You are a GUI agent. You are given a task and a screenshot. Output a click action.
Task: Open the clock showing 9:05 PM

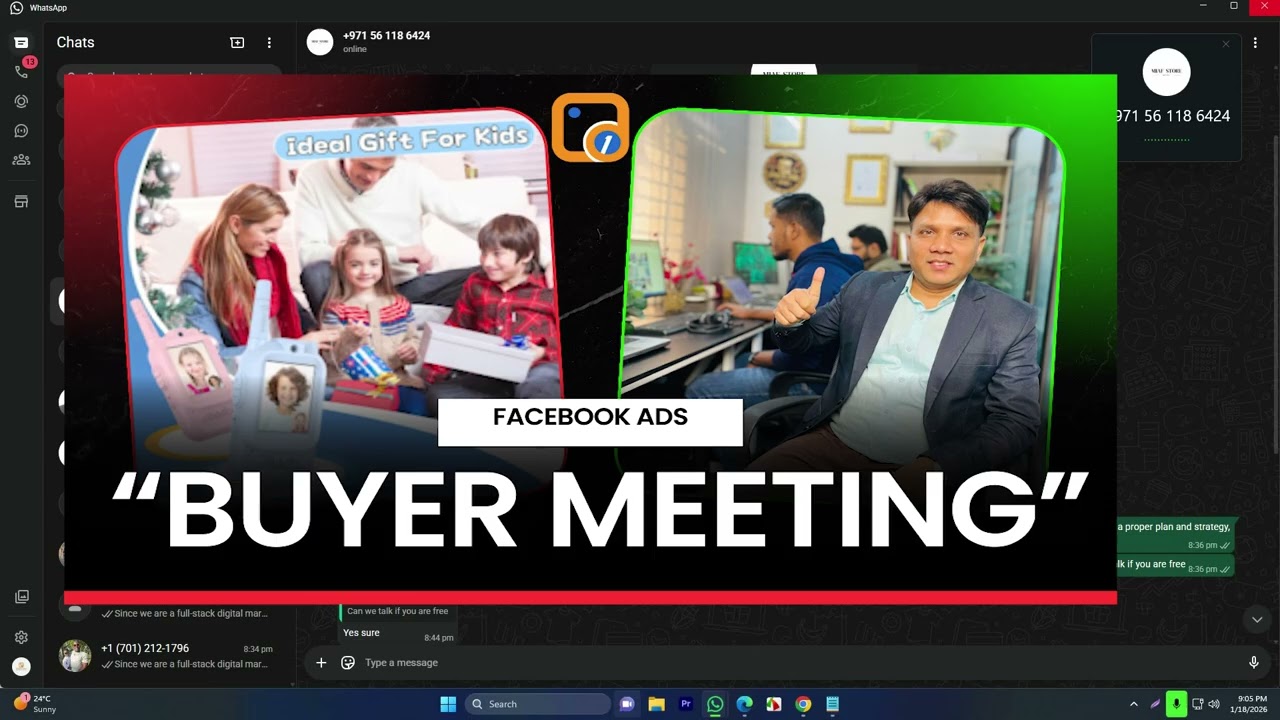pyautogui.click(x=1251, y=704)
